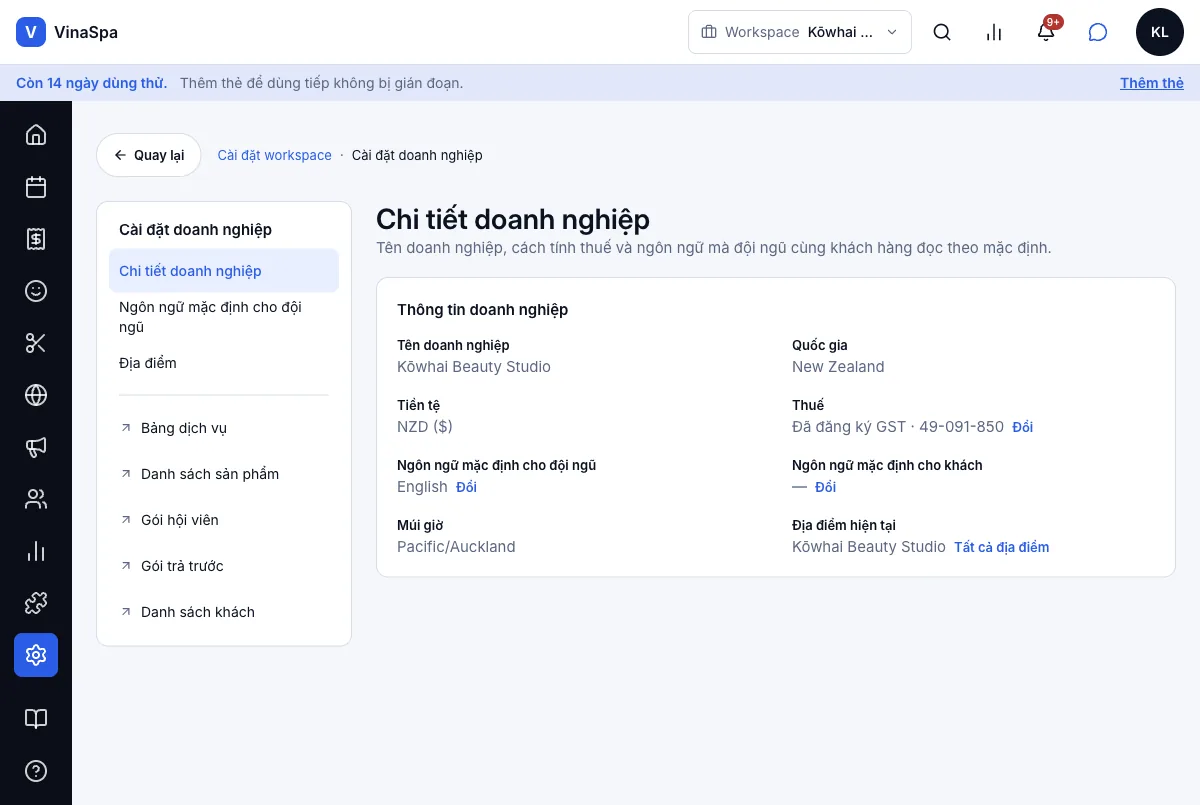1200x805 pixels.
Task: Open the KL user avatar
Action: coord(1160,32)
